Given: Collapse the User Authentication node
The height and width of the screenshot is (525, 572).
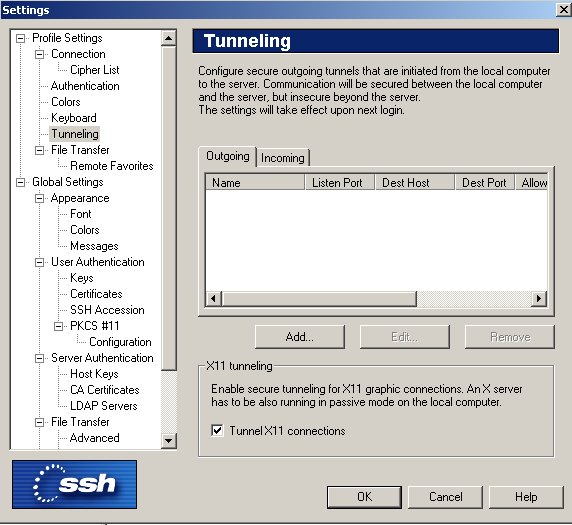Looking at the screenshot, I should point(39,262).
